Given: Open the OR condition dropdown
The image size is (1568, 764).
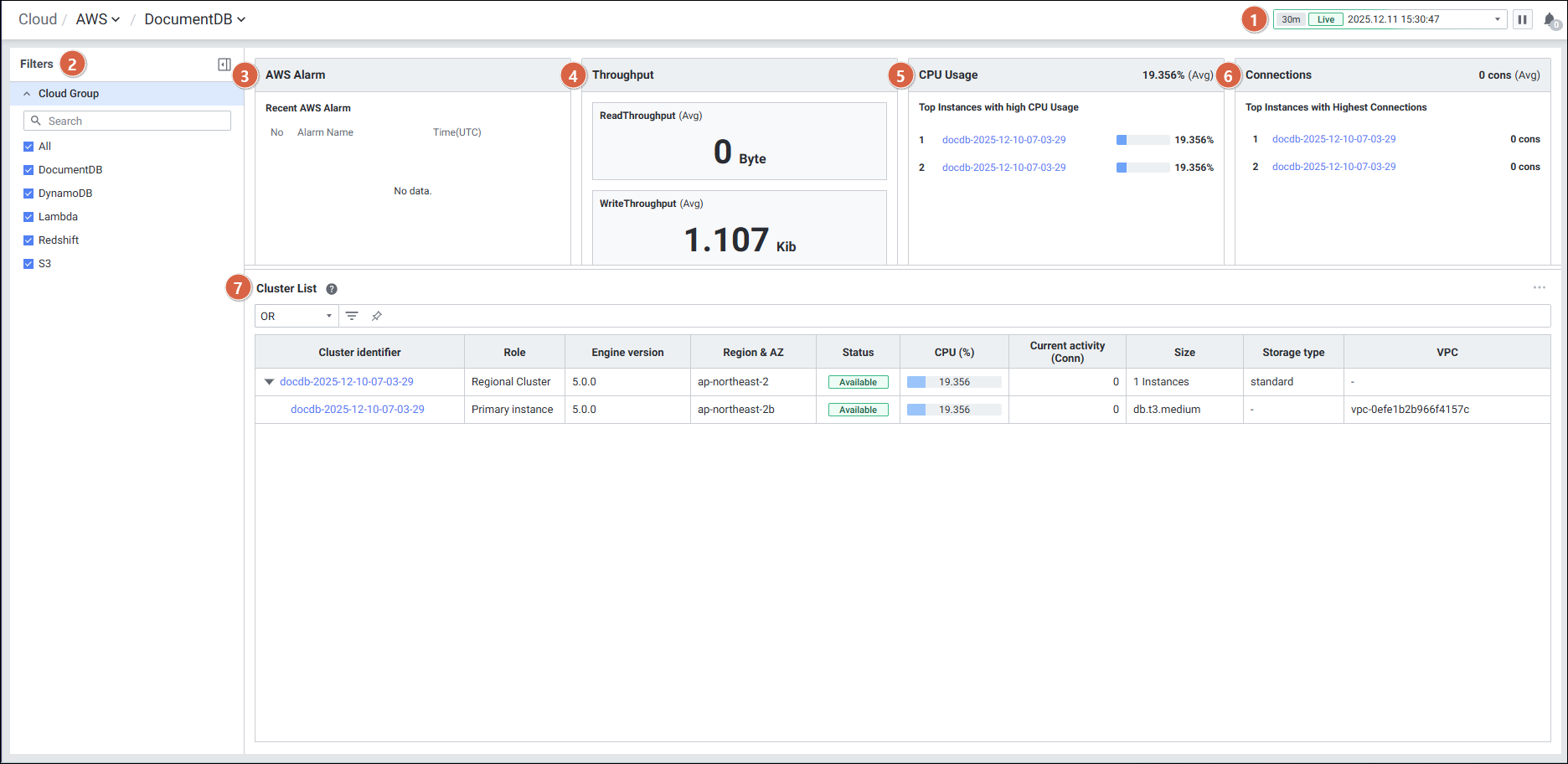Looking at the screenshot, I should (x=296, y=316).
